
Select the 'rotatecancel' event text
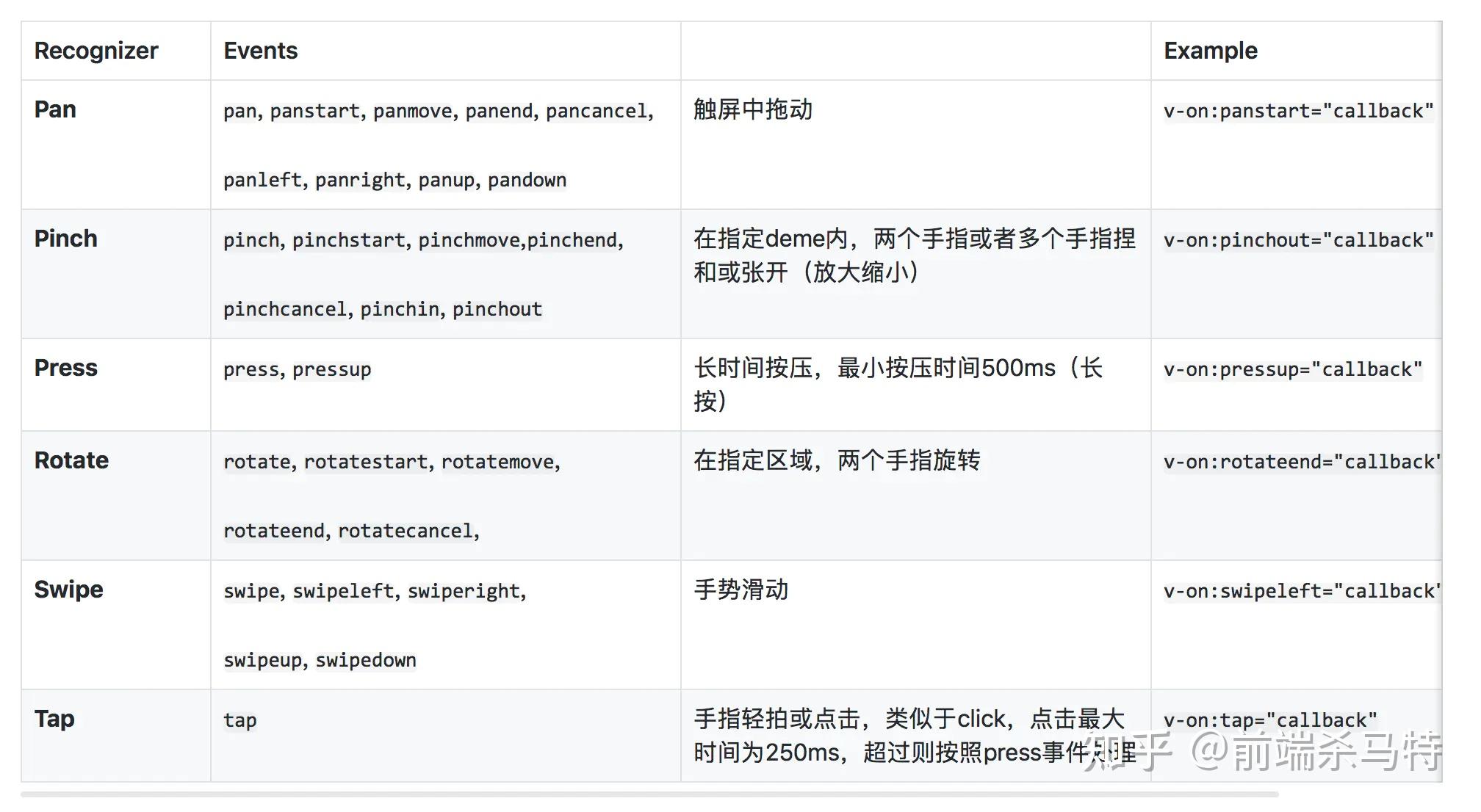[406, 530]
